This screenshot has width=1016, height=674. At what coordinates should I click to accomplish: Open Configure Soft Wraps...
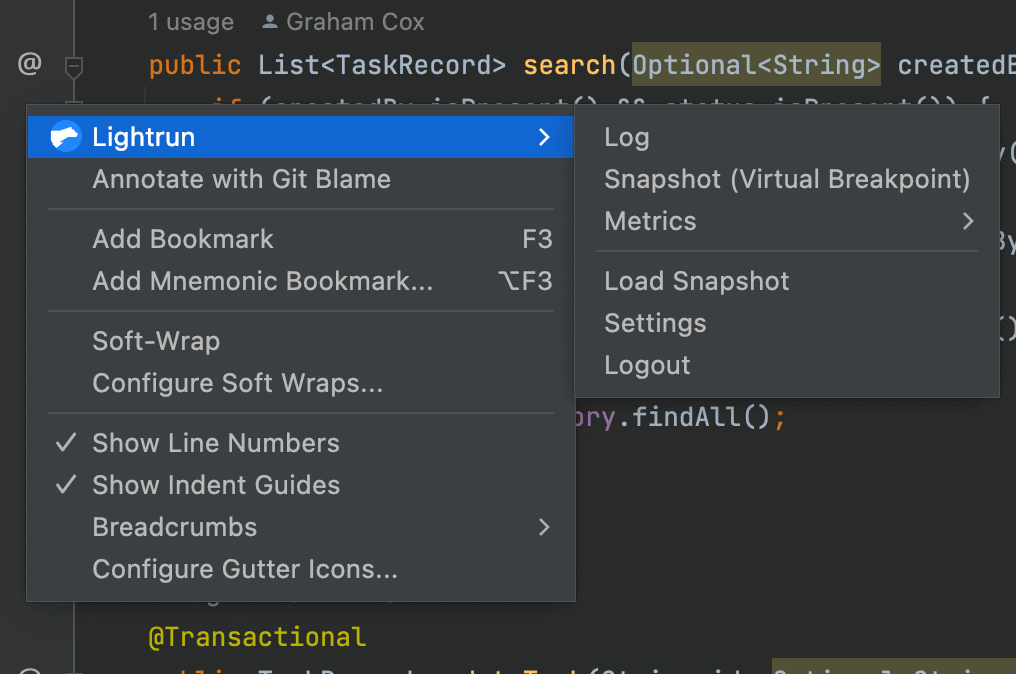301,383
